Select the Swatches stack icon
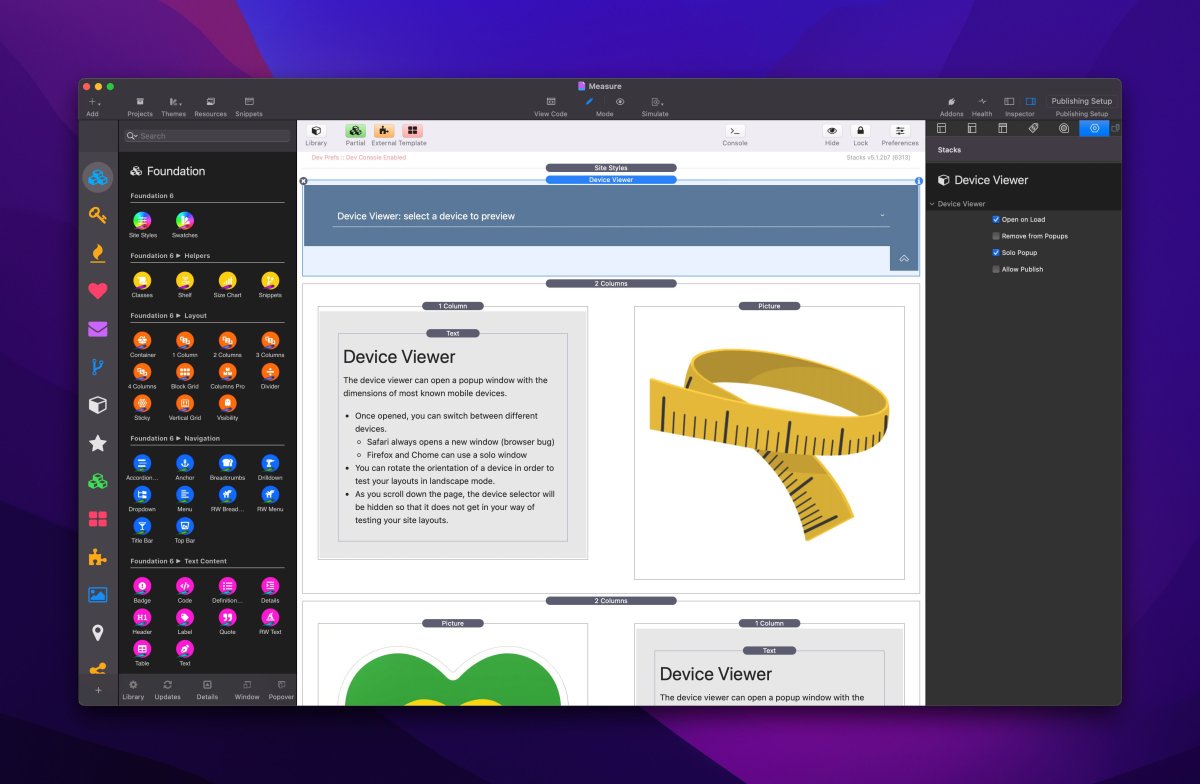Screen dimensions: 1200x784 point(185,220)
